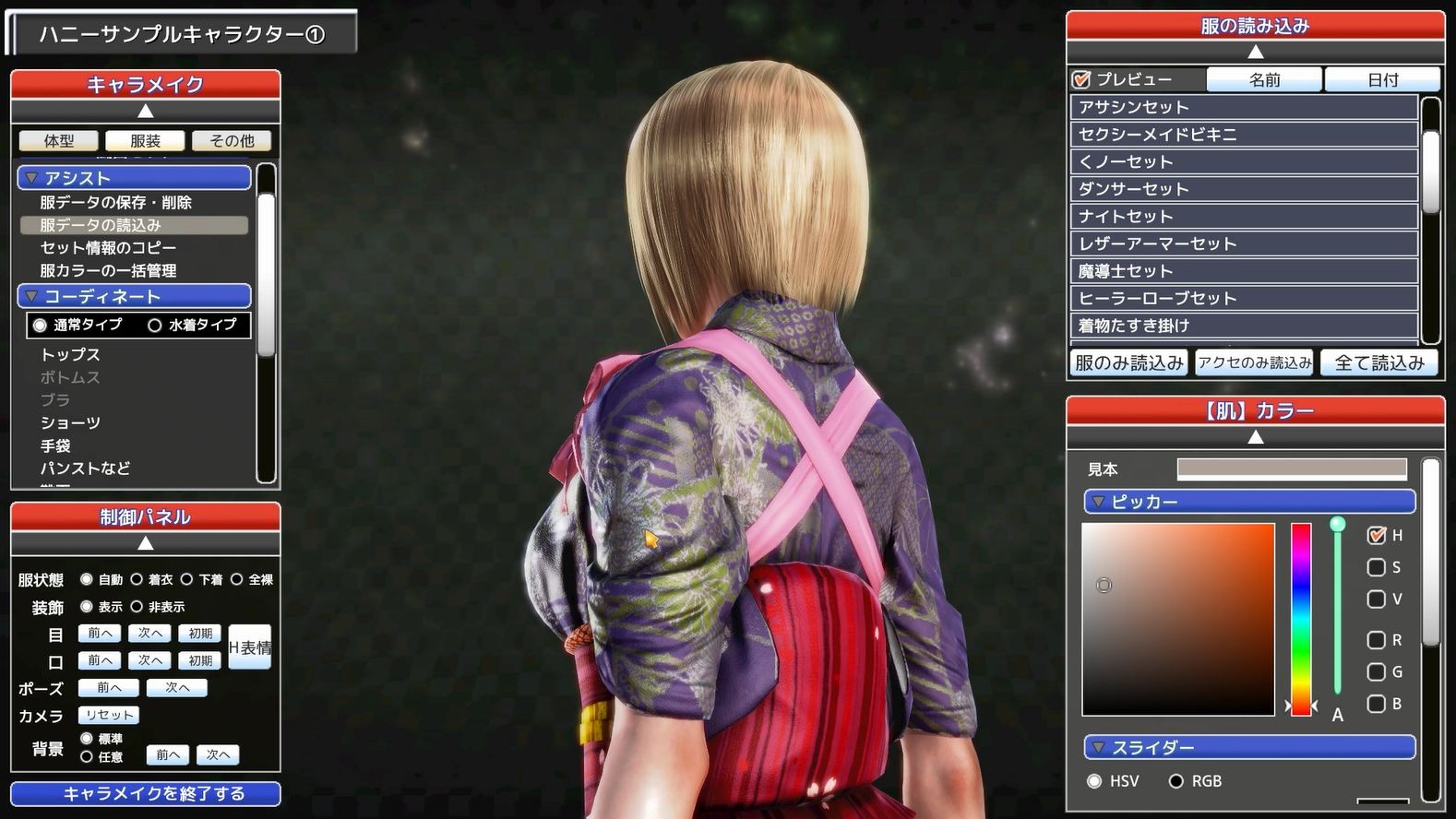This screenshot has width=1456, height=819.
Task: Click キャラメイクを終了する
Action: point(146,794)
